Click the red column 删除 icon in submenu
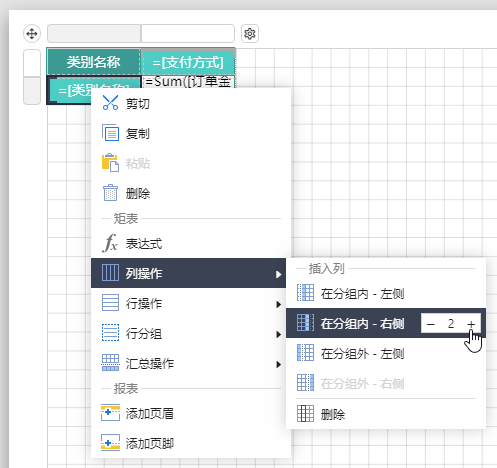The height and width of the screenshot is (468, 497). point(305,414)
